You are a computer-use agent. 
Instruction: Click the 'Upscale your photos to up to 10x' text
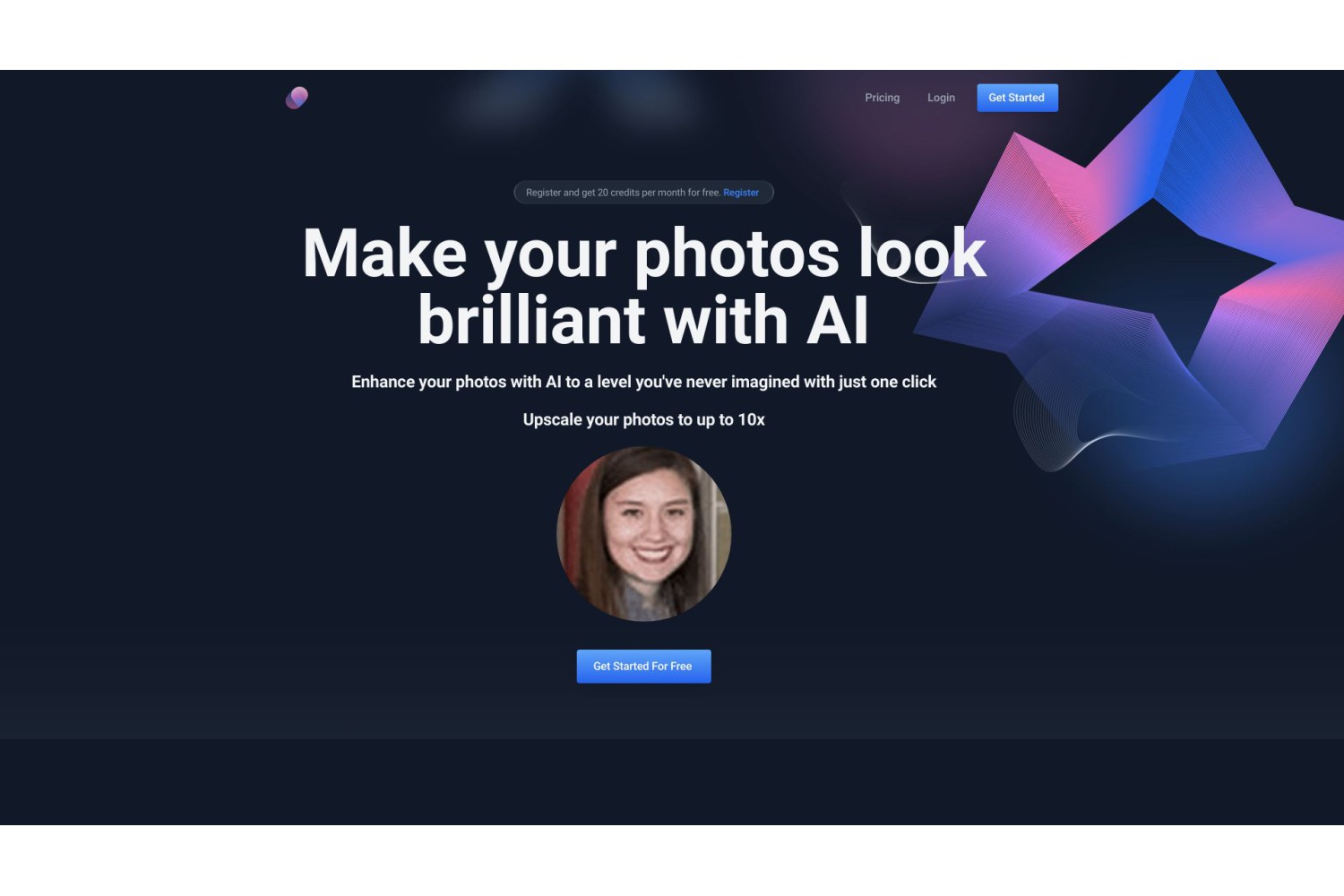tap(643, 419)
